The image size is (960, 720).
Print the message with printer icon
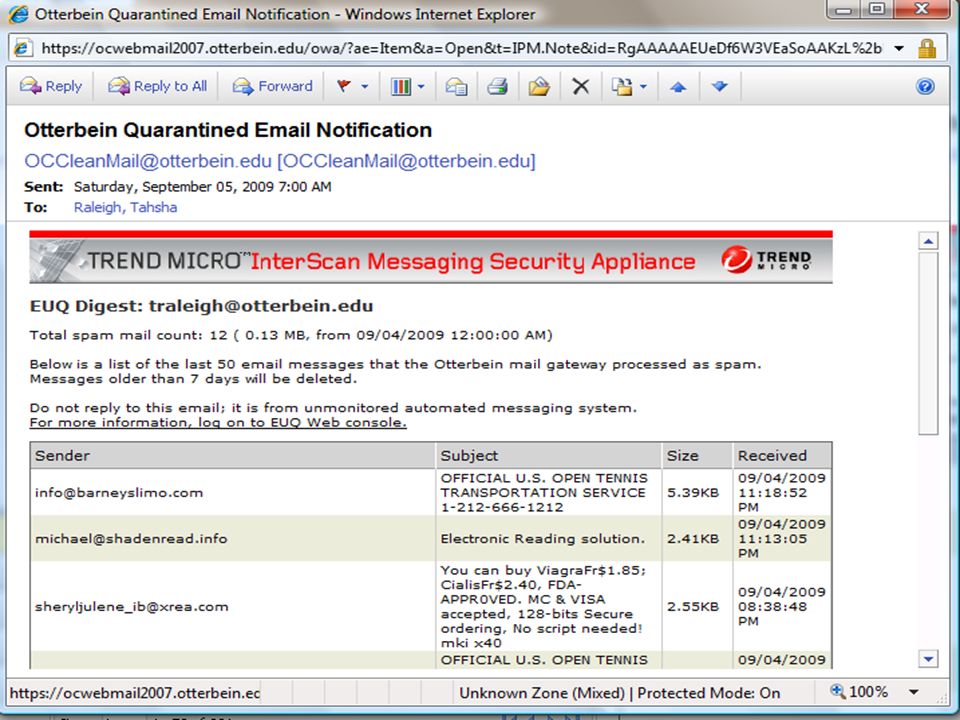pyautogui.click(x=498, y=87)
